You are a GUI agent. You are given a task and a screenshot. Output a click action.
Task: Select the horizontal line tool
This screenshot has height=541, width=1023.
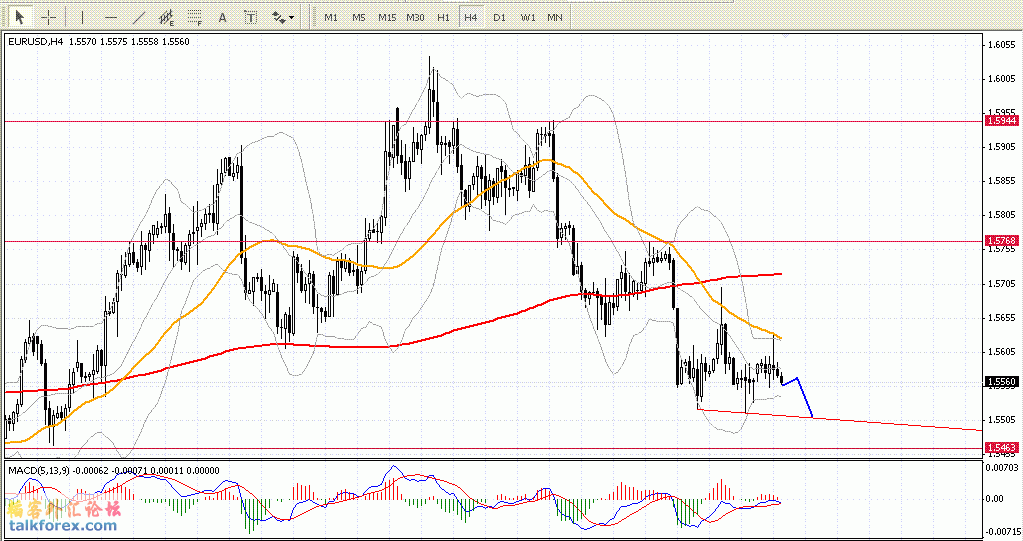coord(110,17)
